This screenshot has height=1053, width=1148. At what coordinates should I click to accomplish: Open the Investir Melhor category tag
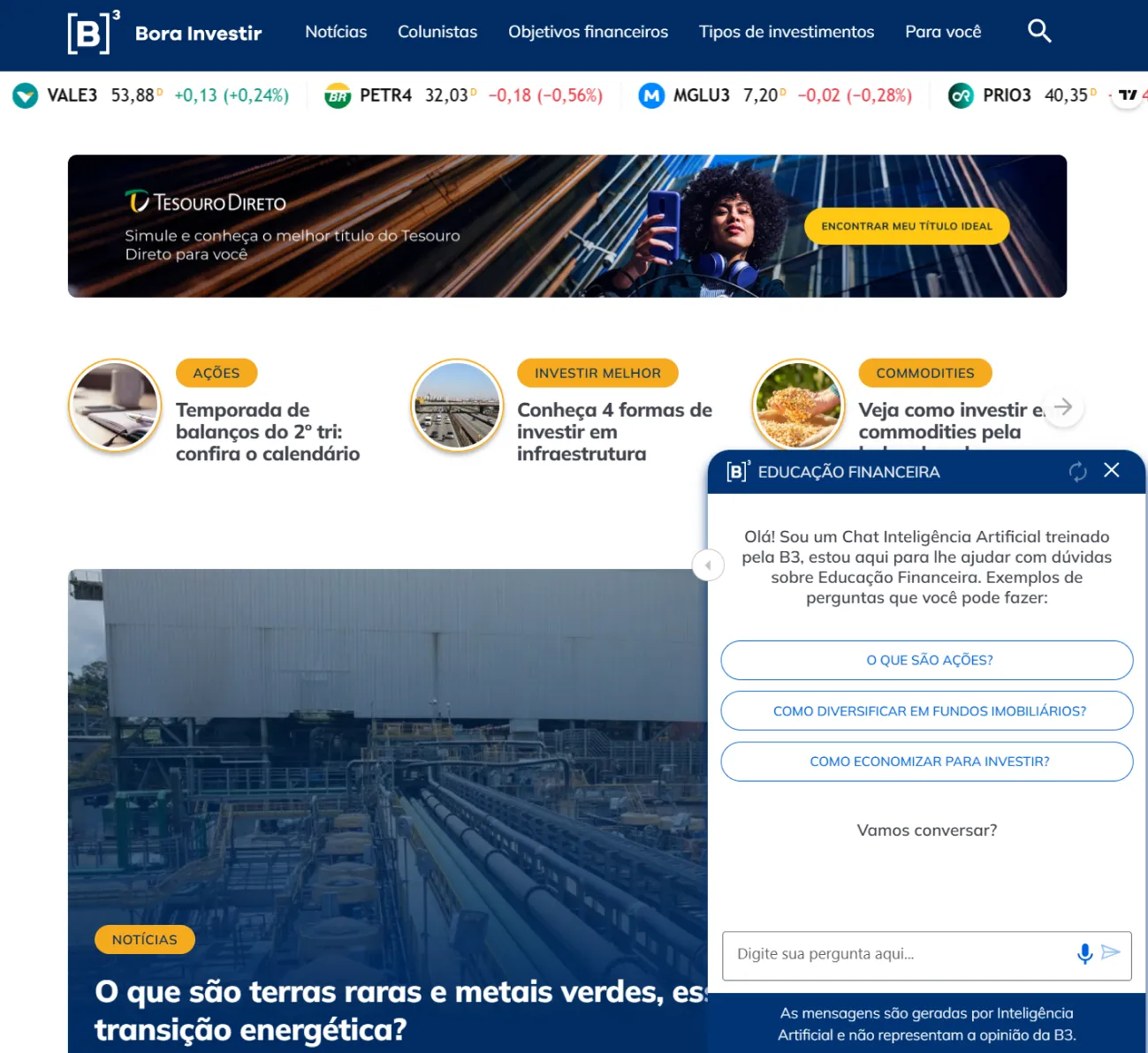point(597,373)
